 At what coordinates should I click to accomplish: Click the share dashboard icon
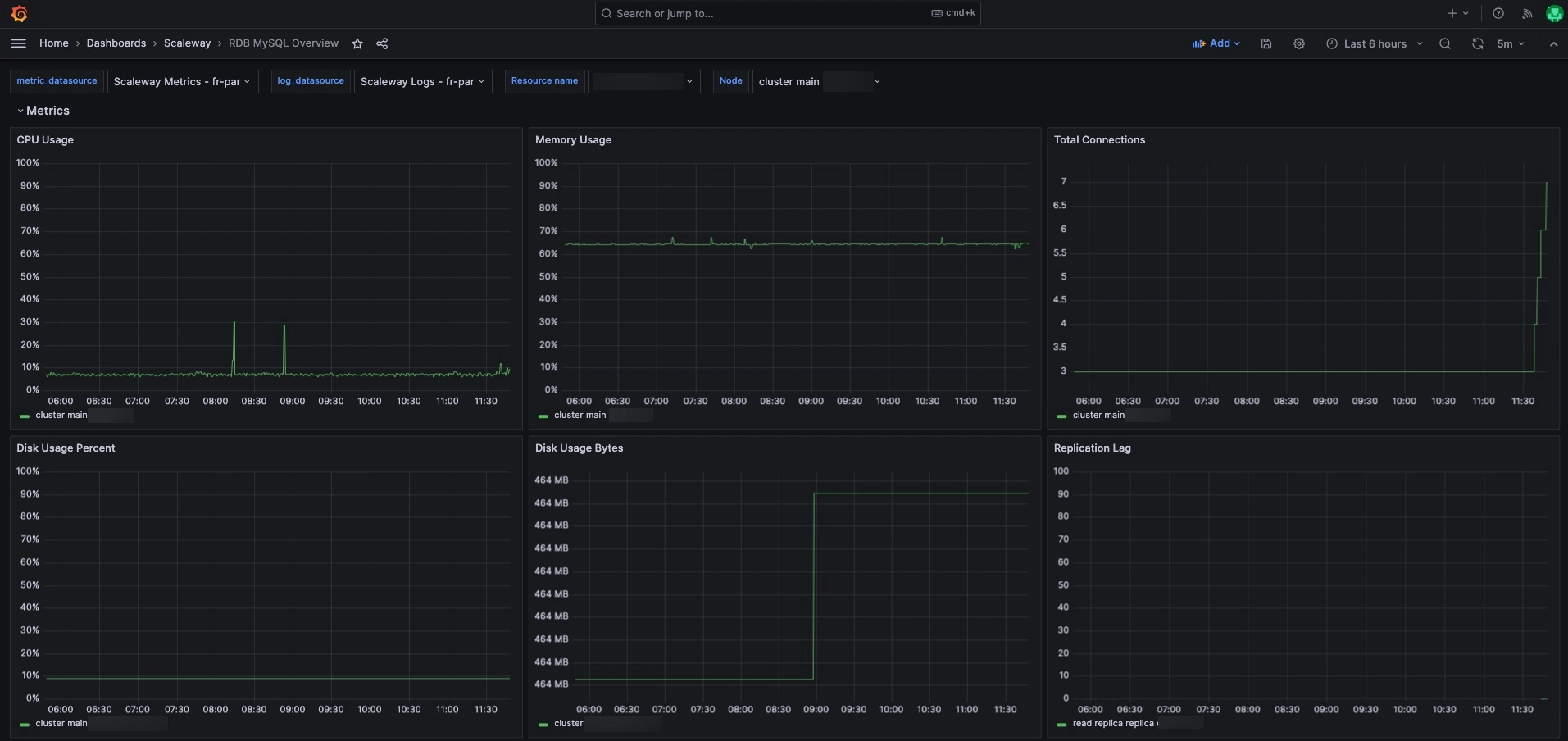(x=382, y=43)
